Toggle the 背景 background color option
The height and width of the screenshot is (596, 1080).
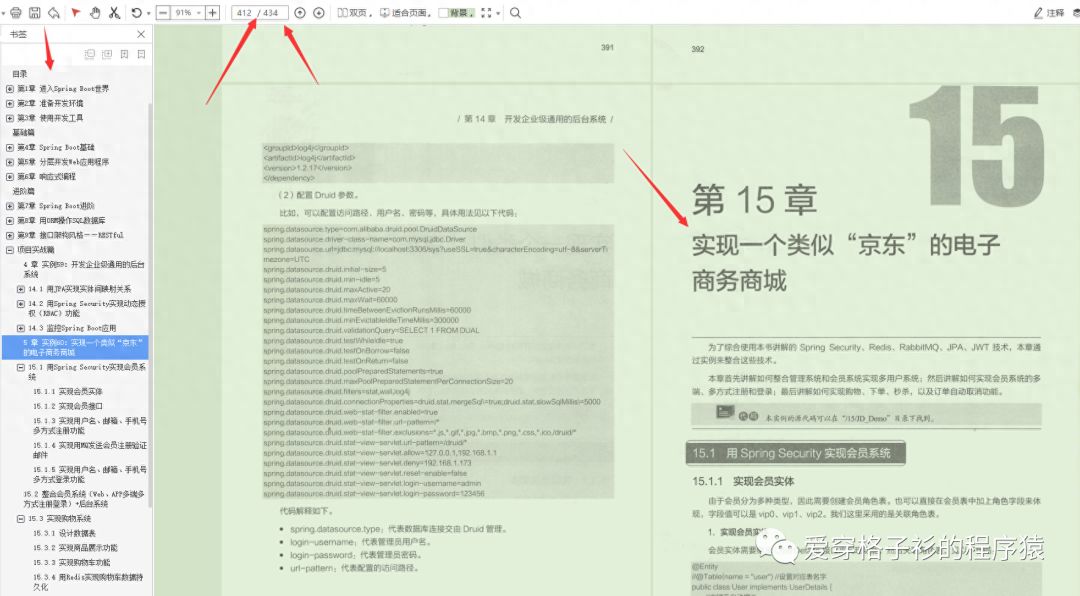click(x=457, y=12)
